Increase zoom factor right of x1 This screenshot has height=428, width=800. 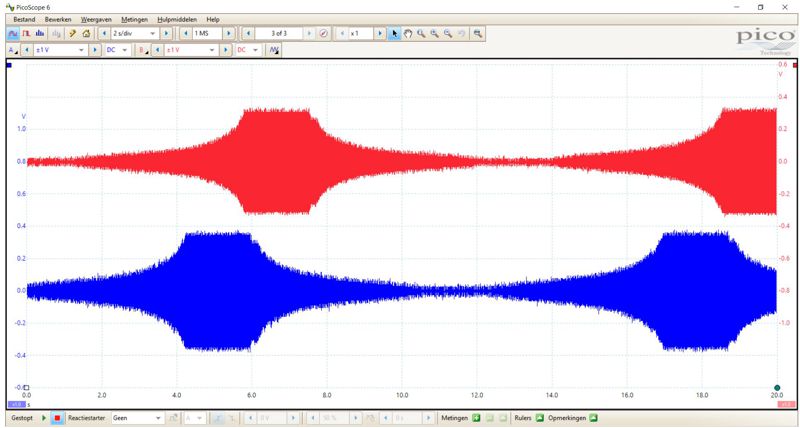tap(380, 34)
